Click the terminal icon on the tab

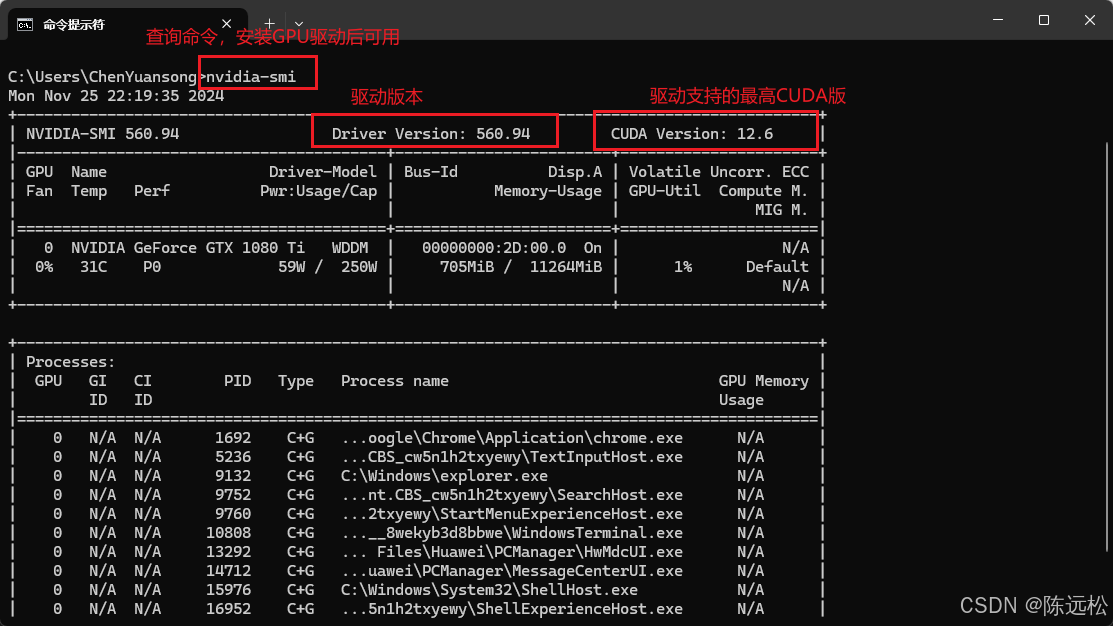click(x=25, y=25)
